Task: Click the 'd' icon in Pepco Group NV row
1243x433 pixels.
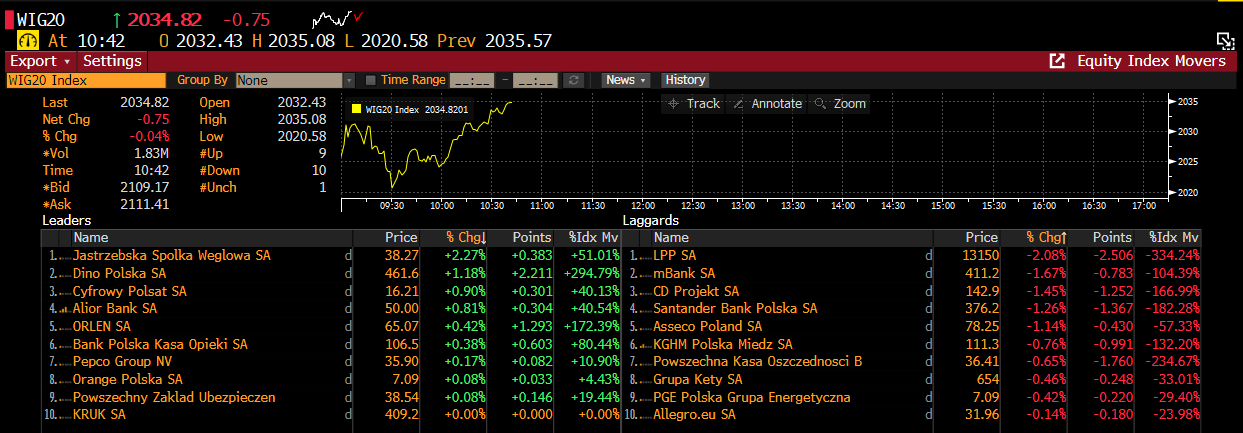Action: [348, 361]
